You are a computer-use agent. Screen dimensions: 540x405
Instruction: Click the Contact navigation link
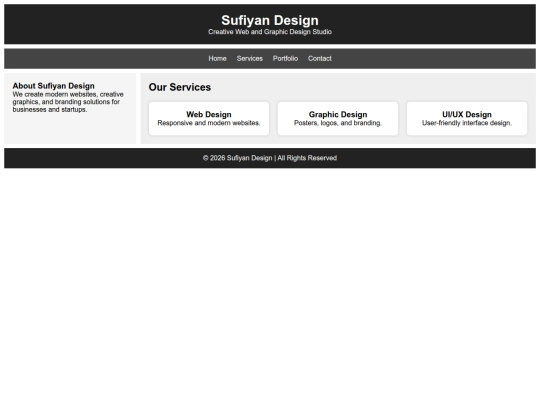(320, 59)
